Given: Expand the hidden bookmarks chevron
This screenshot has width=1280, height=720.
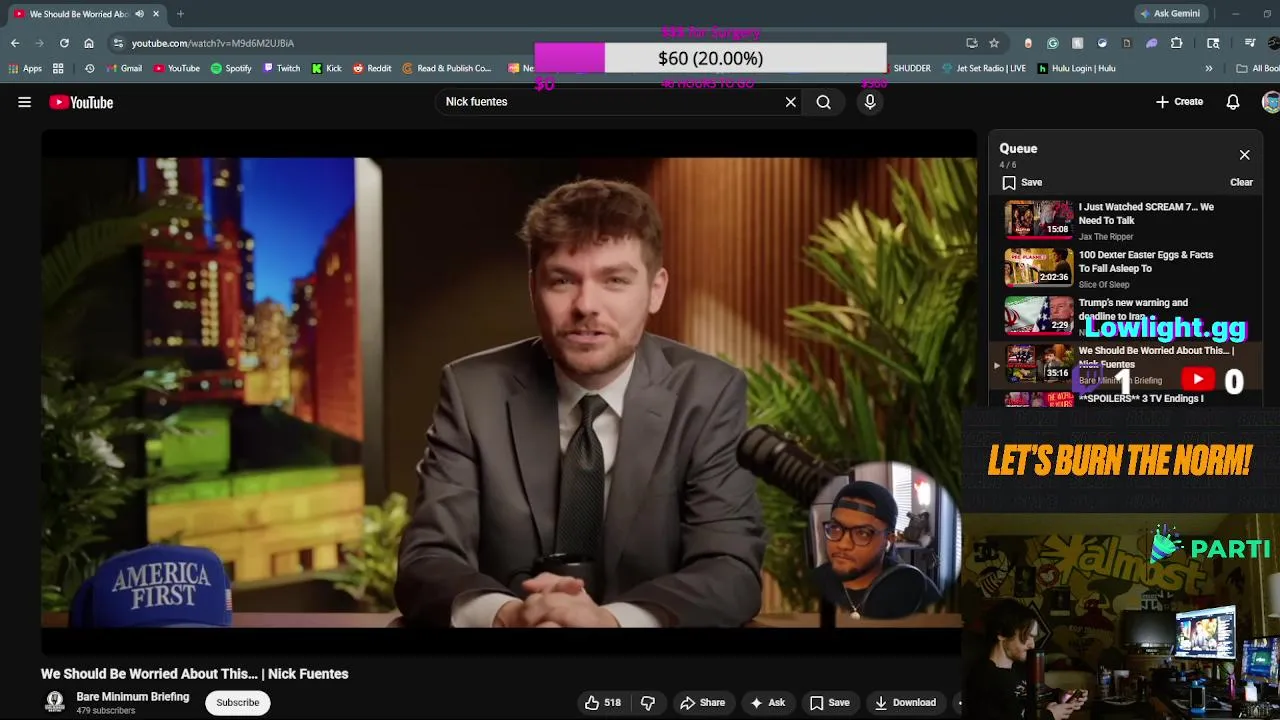Looking at the screenshot, I should (x=1208, y=69).
